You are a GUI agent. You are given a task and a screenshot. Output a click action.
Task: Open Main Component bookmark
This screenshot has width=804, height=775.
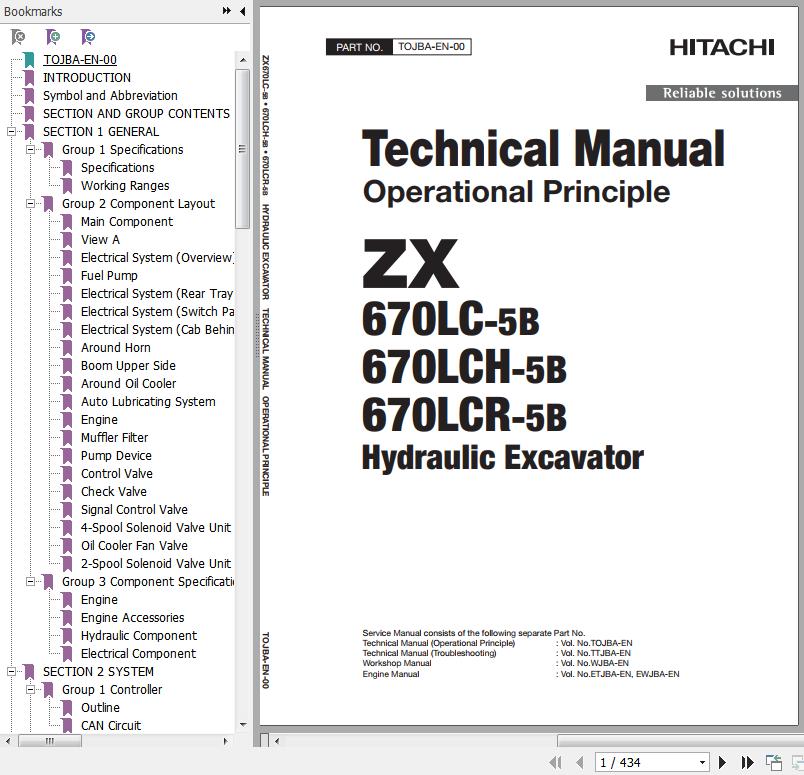(x=127, y=222)
